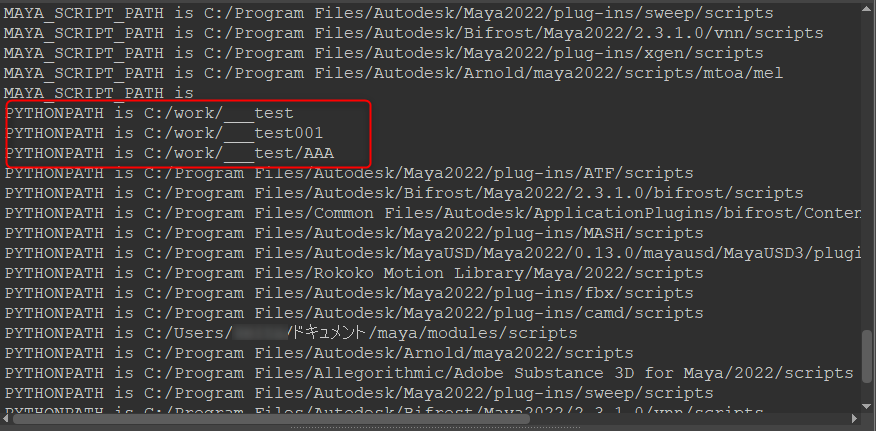Click the C:/work/___test001 PYTHONPATH line
Screen dimensions: 876x431
click(164, 134)
